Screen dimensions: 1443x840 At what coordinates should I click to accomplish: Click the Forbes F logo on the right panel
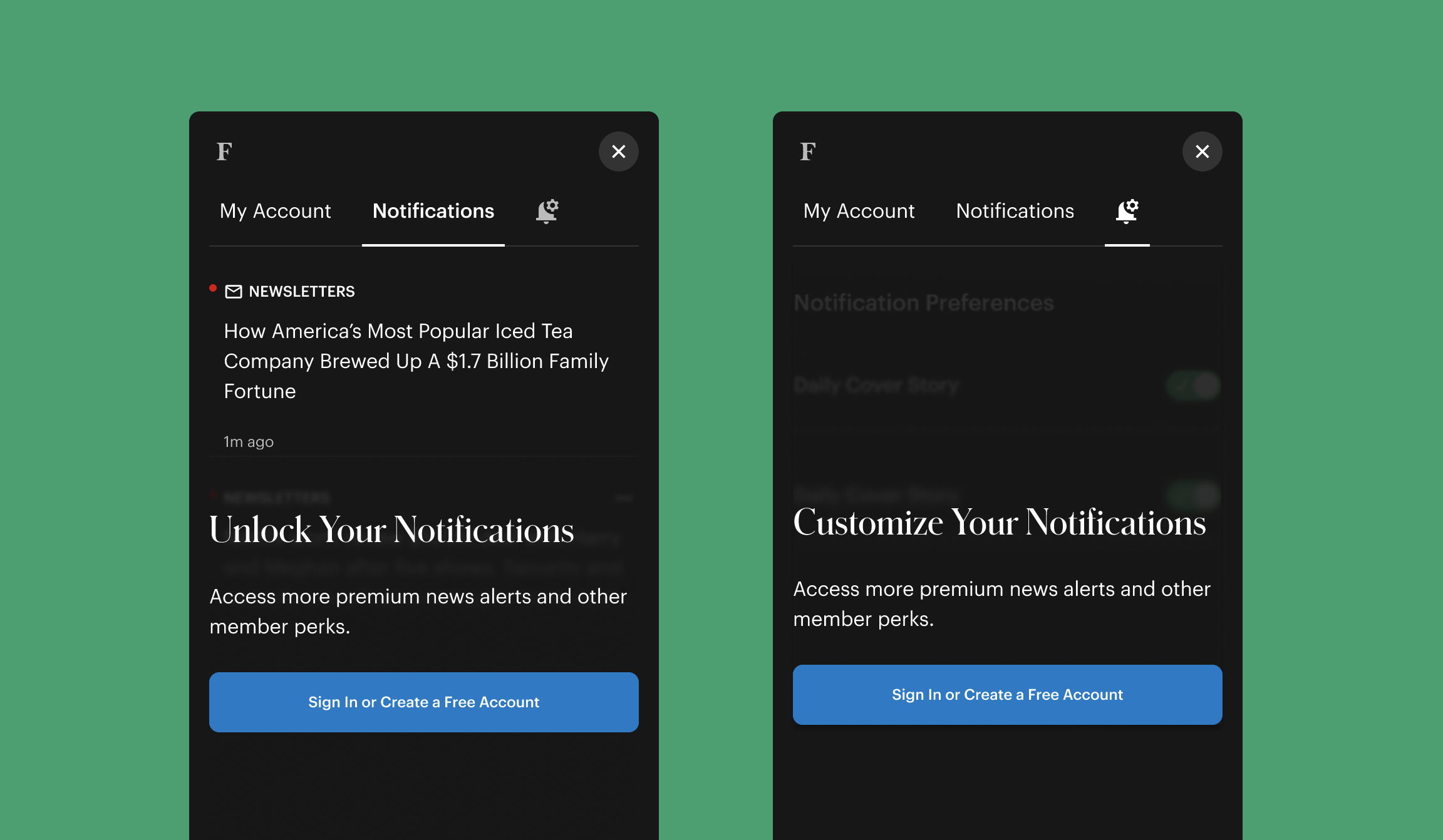pos(808,152)
